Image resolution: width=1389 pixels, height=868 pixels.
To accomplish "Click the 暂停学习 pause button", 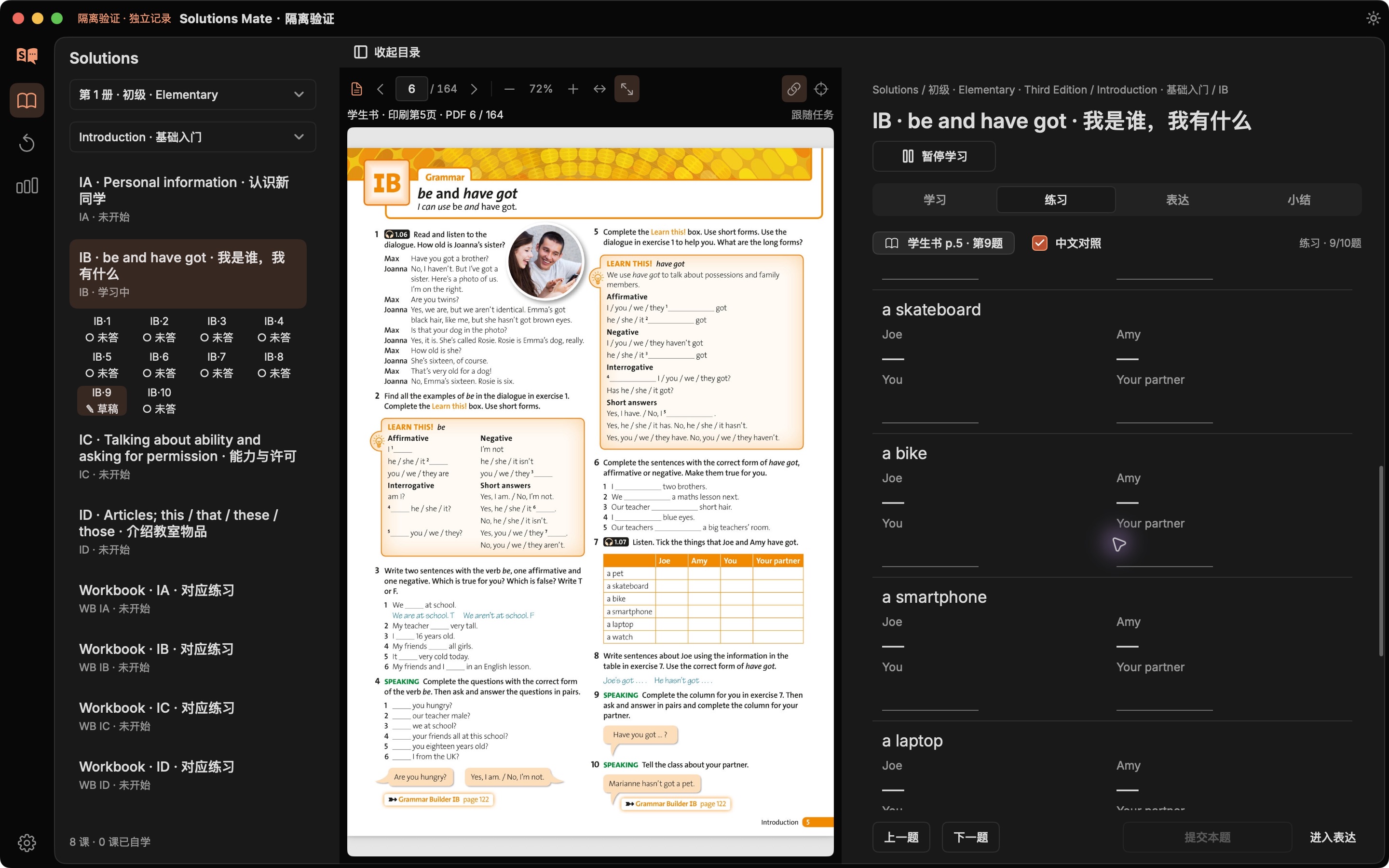I will [934, 156].
